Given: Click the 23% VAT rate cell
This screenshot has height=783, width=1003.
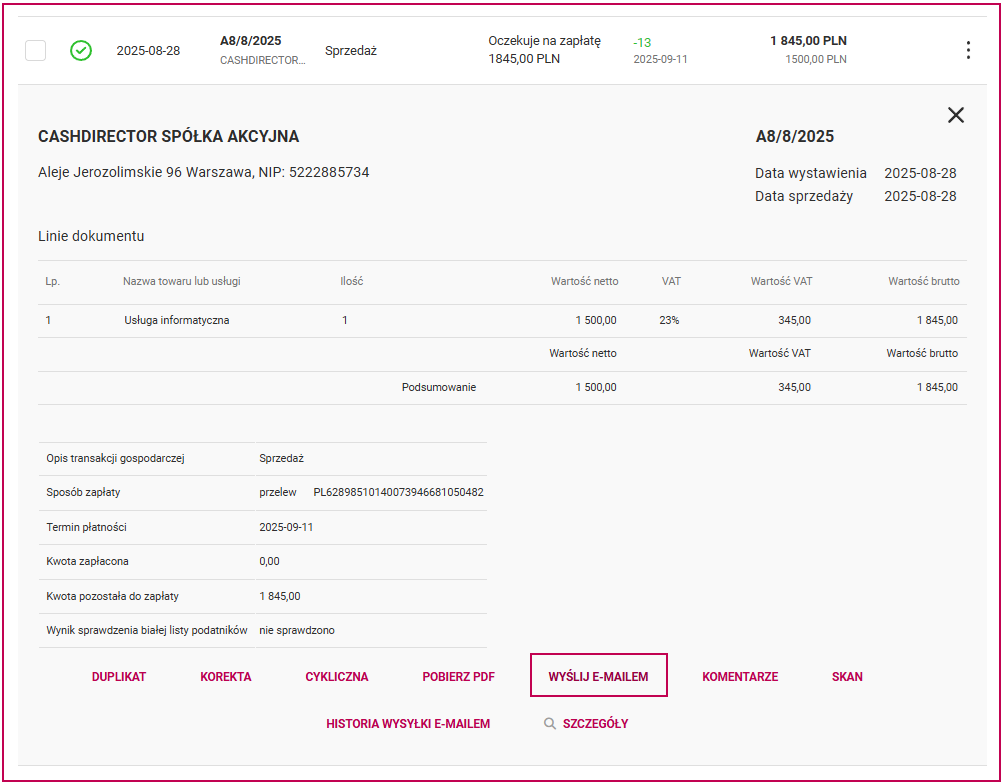Looking at the screenshot, I should pyautogui.click(x=669, y=320).
